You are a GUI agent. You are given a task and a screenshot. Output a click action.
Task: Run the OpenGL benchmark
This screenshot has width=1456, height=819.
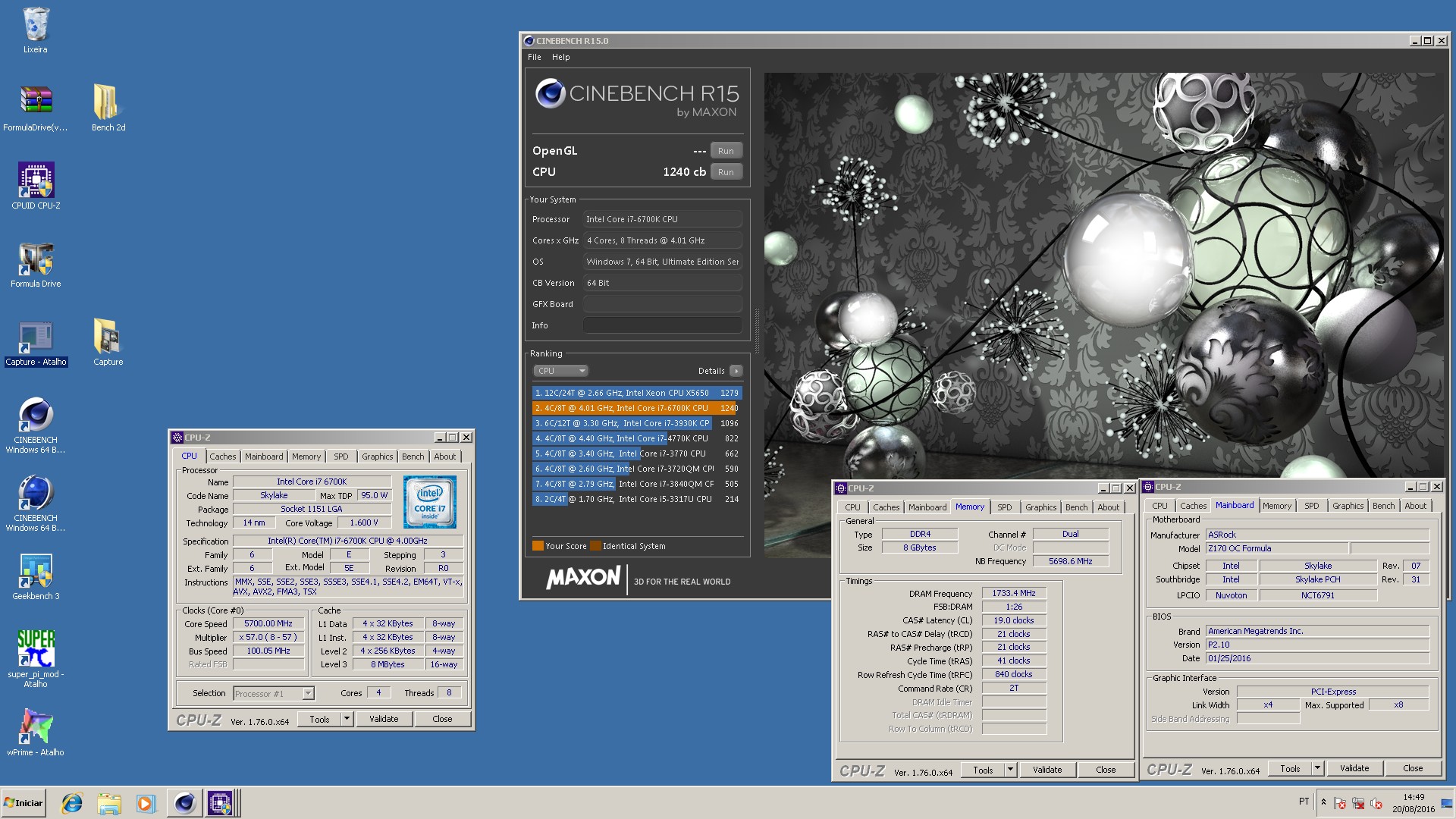point(726,151)
